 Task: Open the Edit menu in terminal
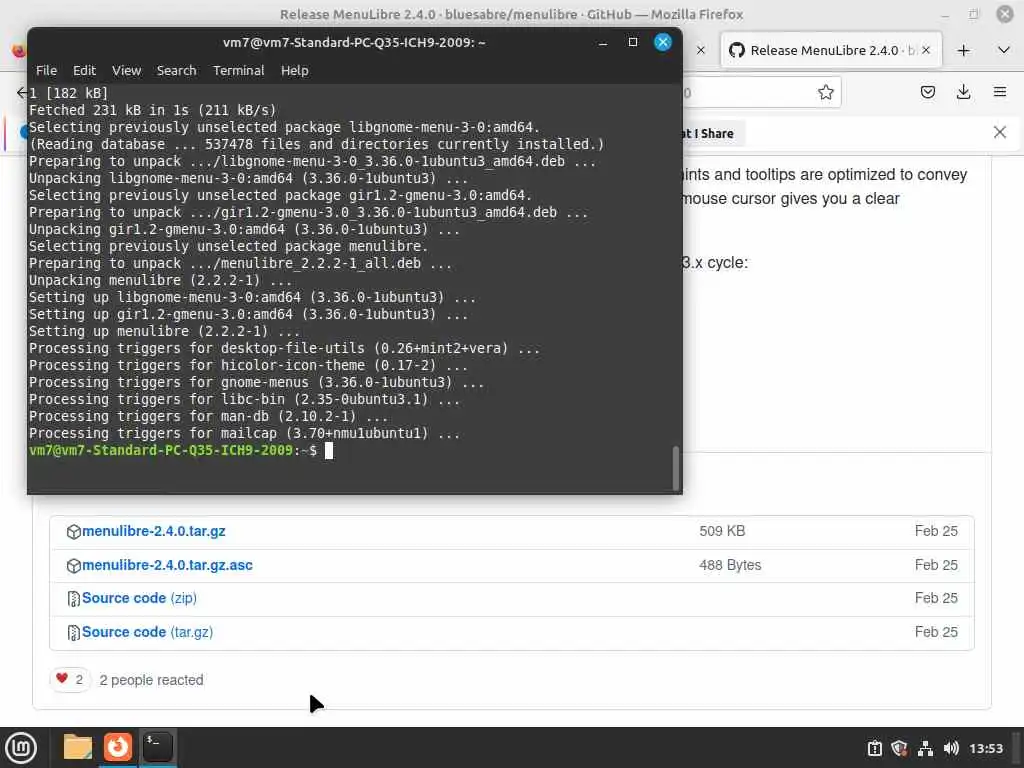click(x=84, y=71)
